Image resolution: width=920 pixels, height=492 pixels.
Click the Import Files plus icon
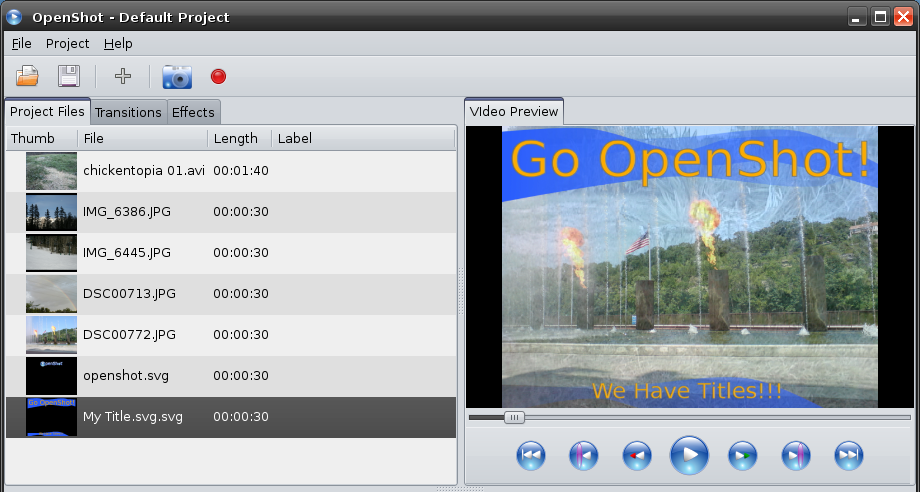pos(123,76)
